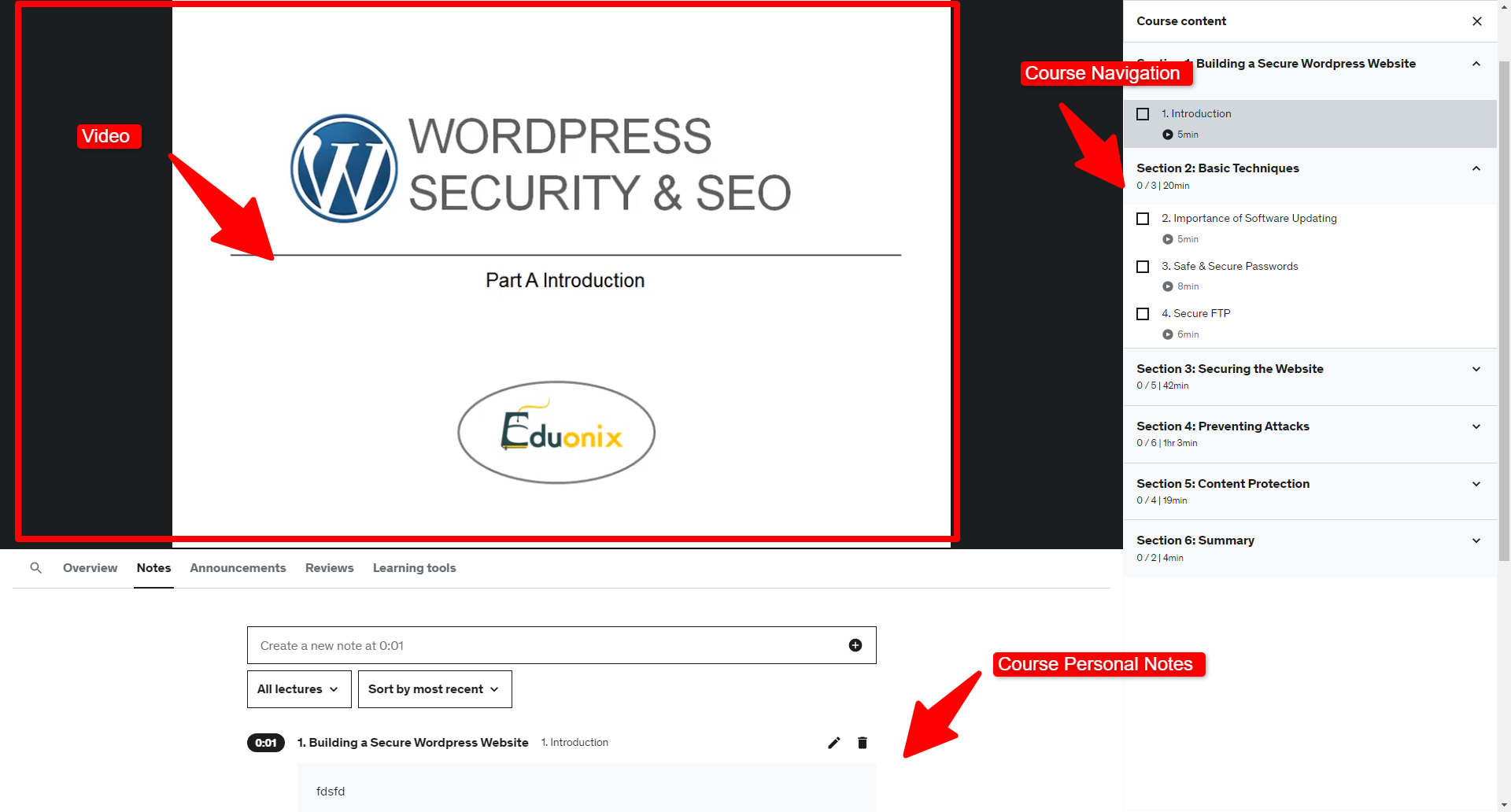
Task: Click '0 / 3 | 20min' section info
Action: coord(1163,186)
